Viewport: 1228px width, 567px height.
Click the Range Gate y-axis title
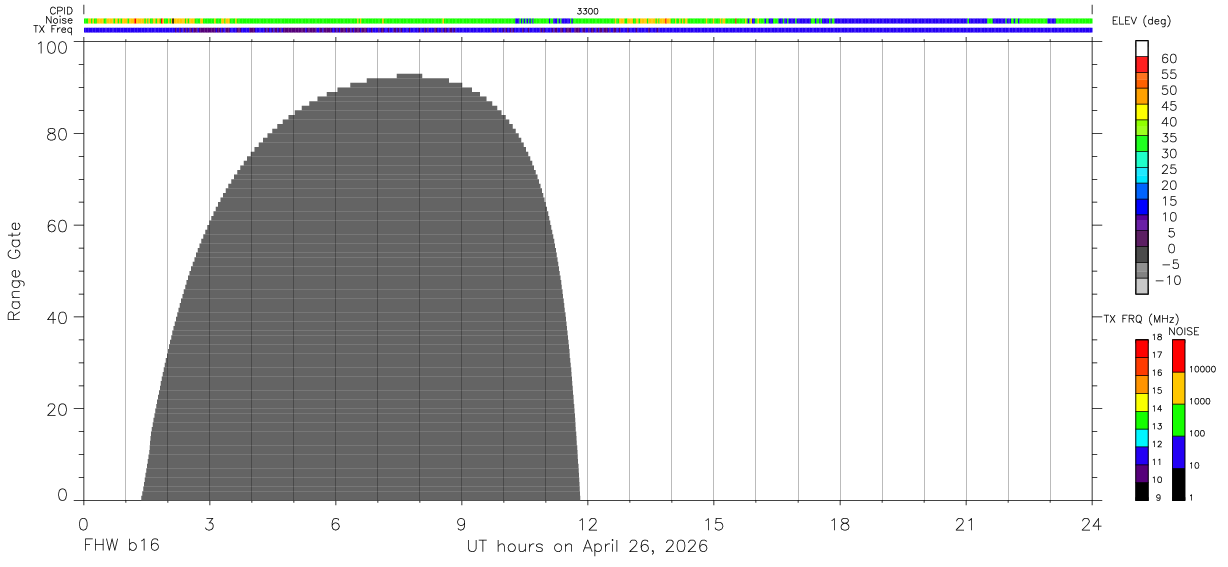(15, 271)
